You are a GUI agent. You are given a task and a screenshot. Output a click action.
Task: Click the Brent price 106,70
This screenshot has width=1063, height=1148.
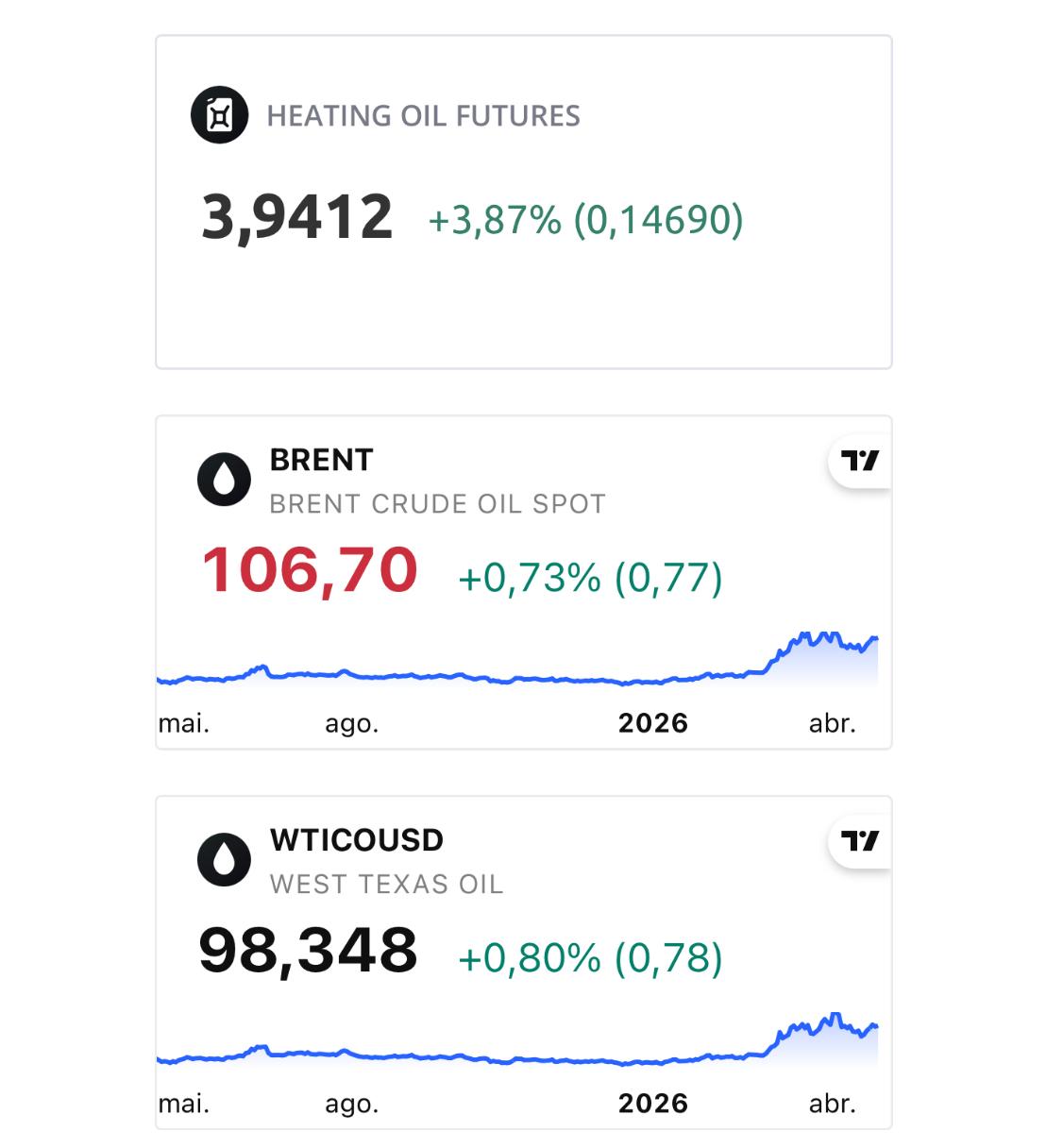coord(310,571)
